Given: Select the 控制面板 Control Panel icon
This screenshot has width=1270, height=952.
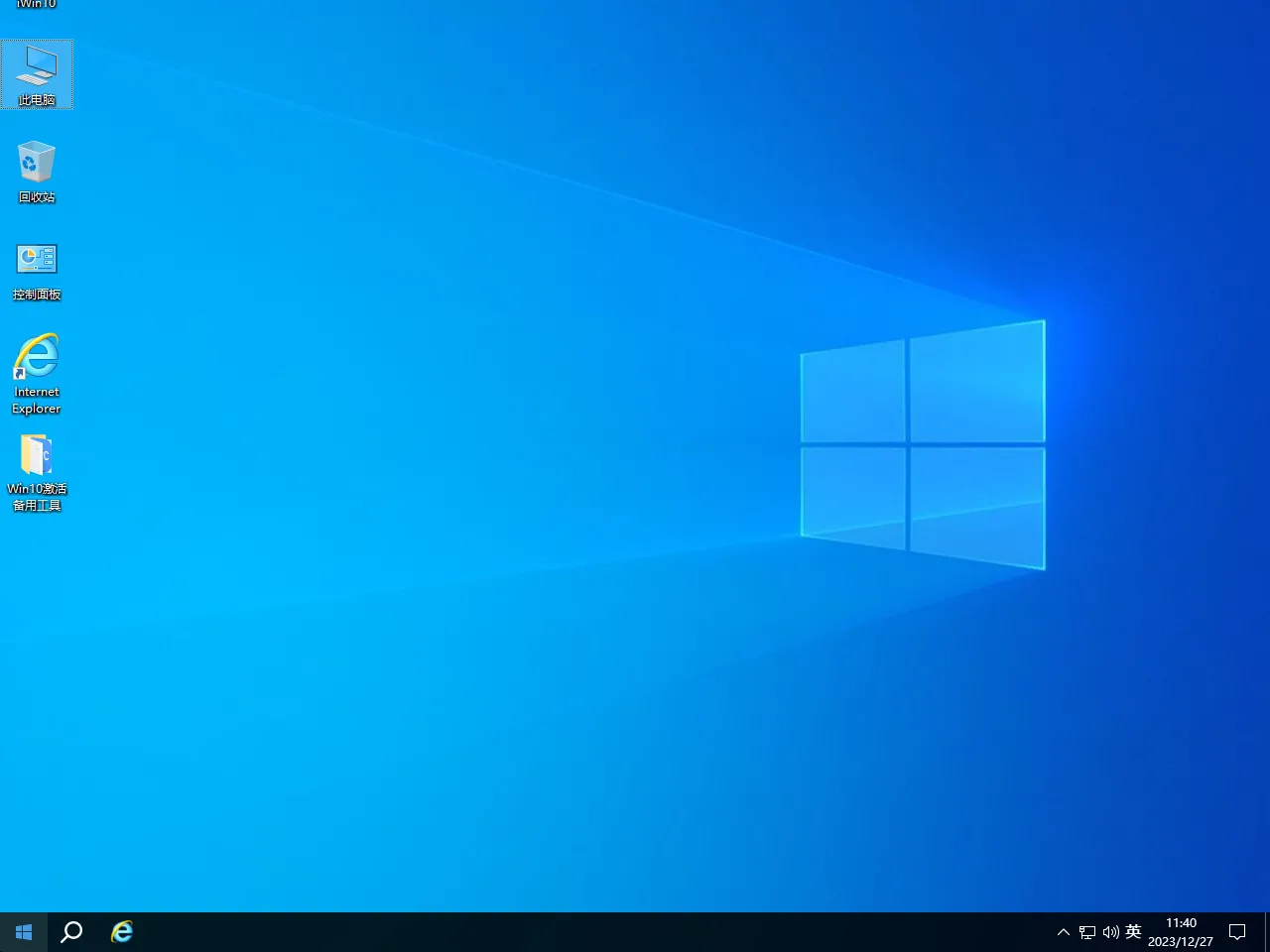Looking at the screenshot, I should click(x=37, y=268).
